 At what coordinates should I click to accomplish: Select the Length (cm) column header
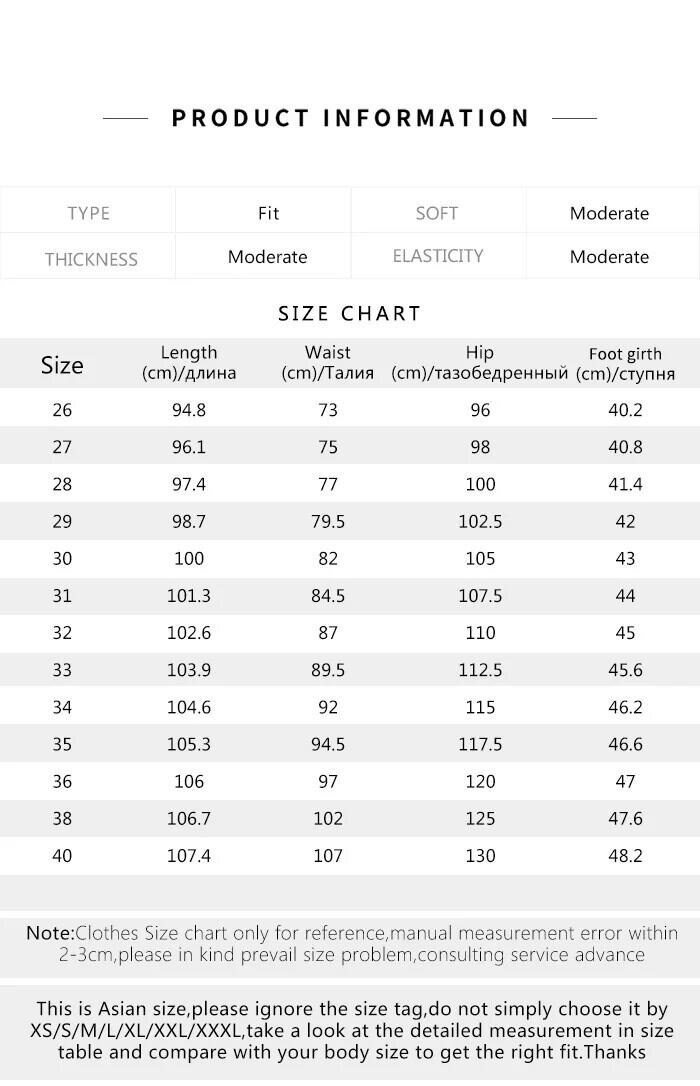(189, 363)
